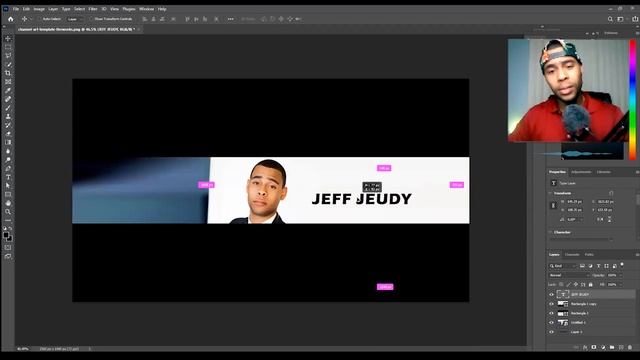Select the Crop tool
Screen dimensions: 640x360
click(x=8, y=73)
